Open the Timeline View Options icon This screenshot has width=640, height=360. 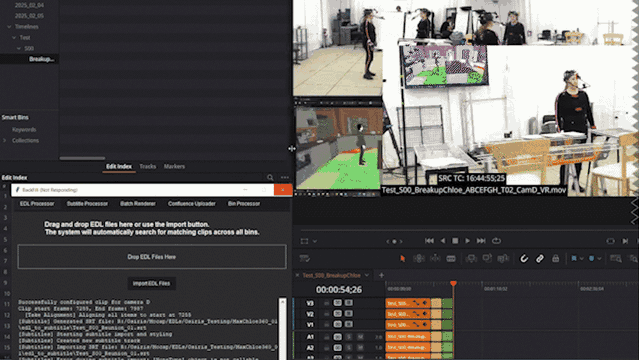coord(304,258)
